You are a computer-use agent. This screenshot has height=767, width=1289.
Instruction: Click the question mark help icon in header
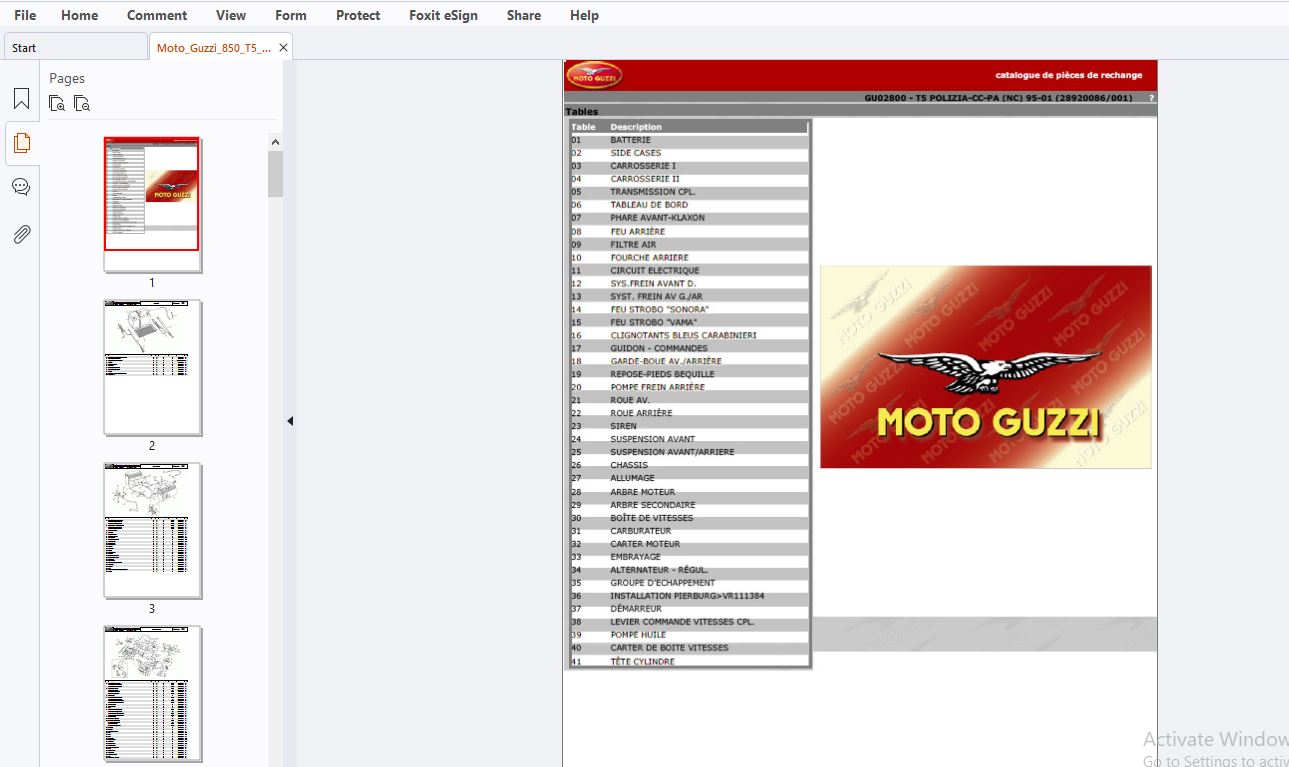coord(1151,98)
